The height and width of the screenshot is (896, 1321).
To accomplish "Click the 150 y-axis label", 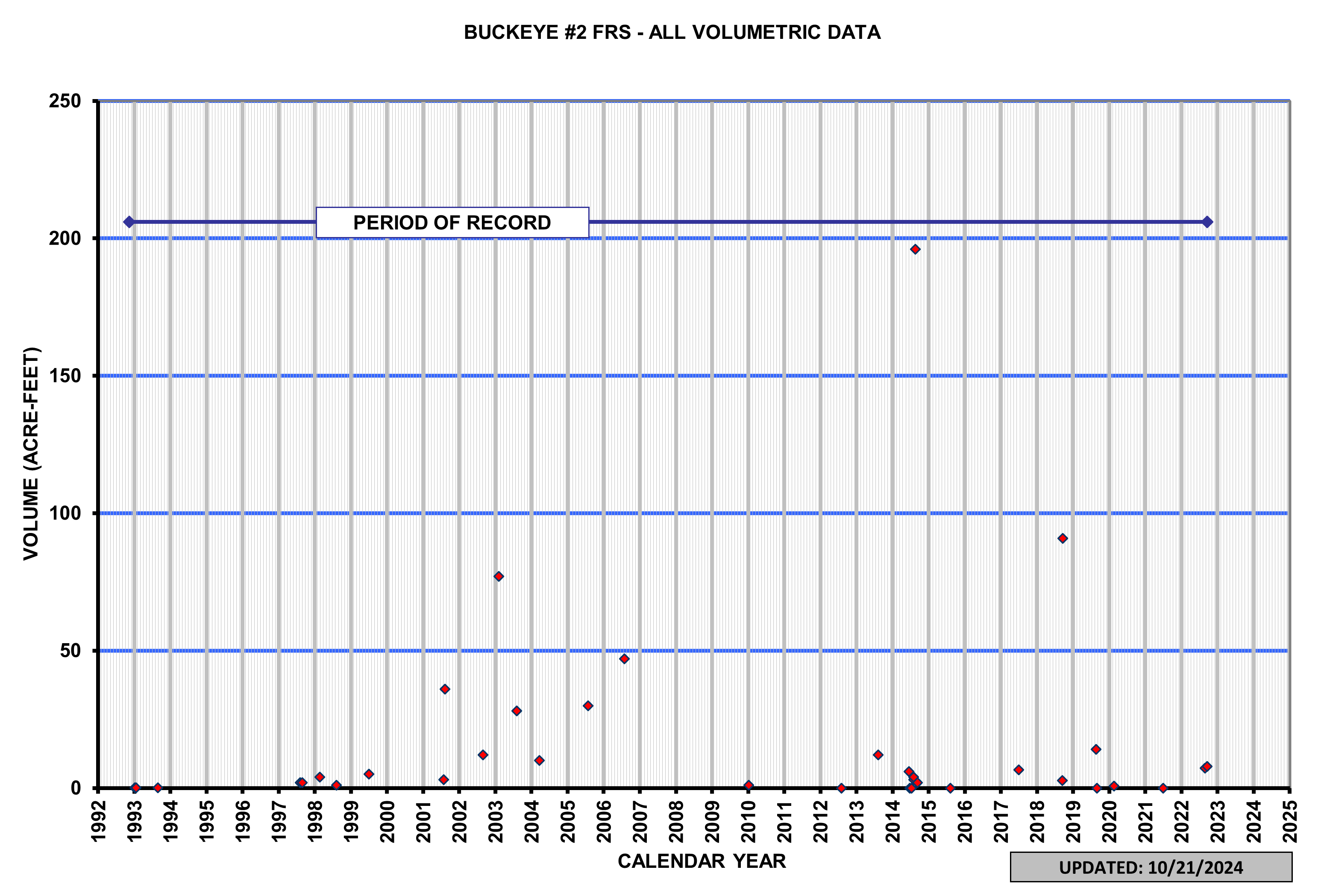I will tap(65, 376).
